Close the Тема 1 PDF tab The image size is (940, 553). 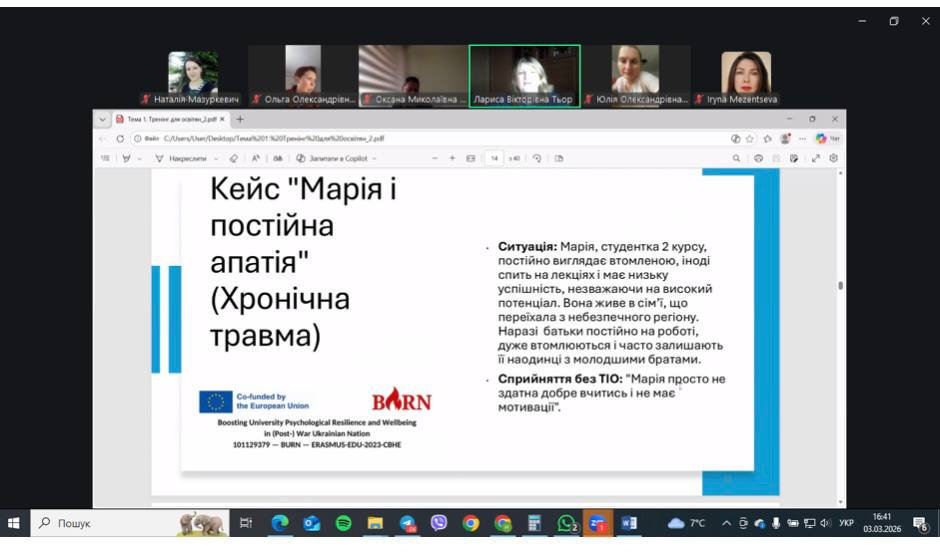pos(222,119)
